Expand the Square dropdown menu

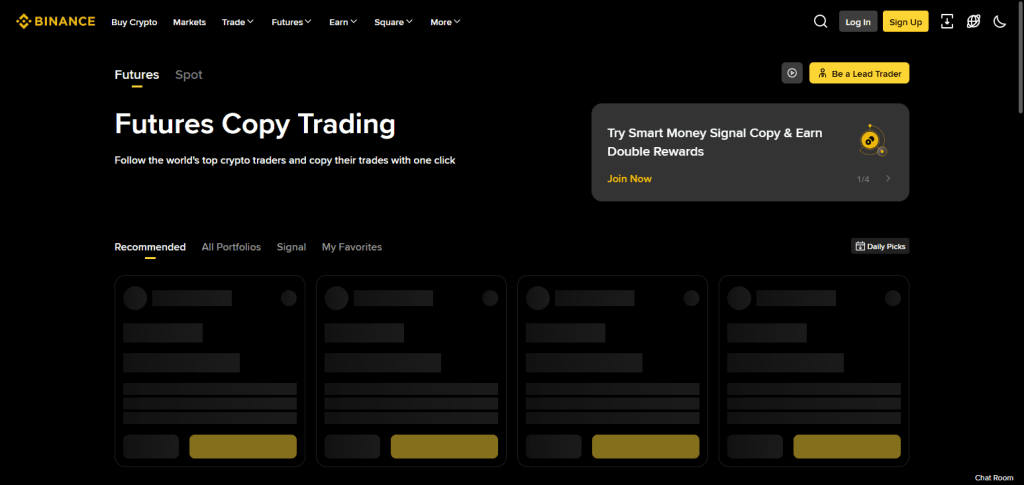pos(393,22)
